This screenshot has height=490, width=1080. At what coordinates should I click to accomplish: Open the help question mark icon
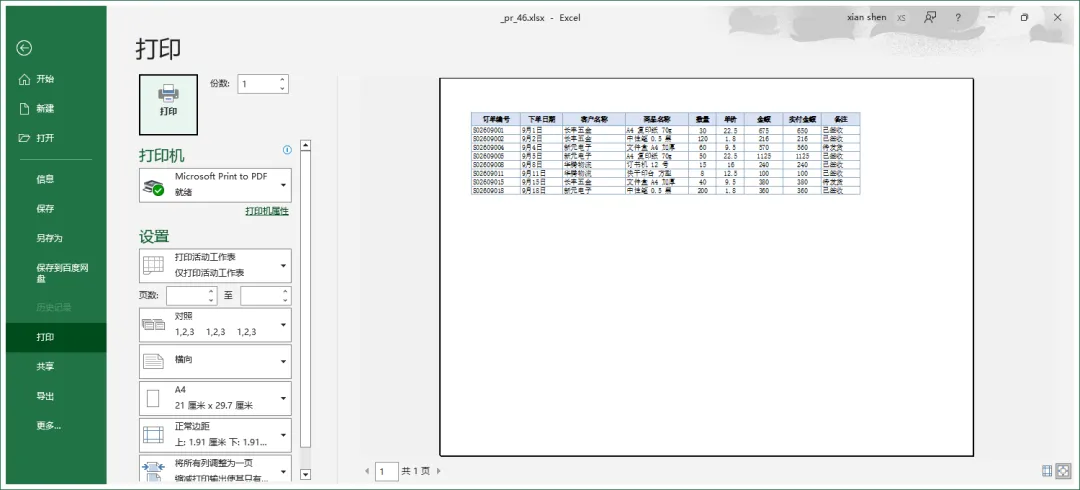958,18
